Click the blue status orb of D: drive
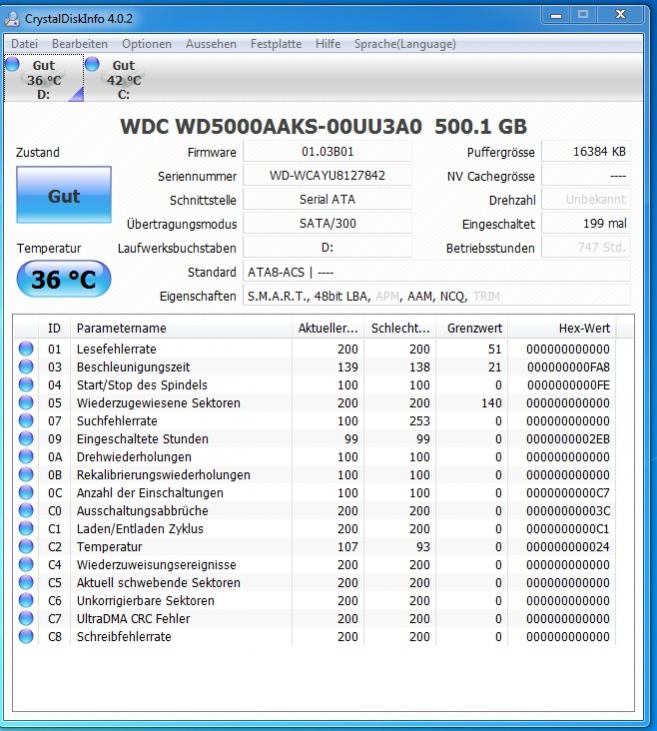Viewport: 657px width, 731px height. [13, 64]
